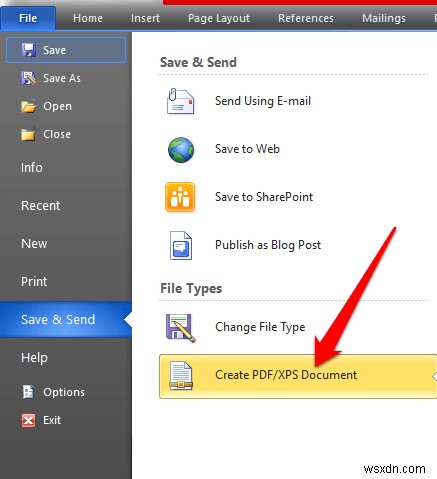
Task: Choose the Open label in the File menu
Action: coord(57,106)
